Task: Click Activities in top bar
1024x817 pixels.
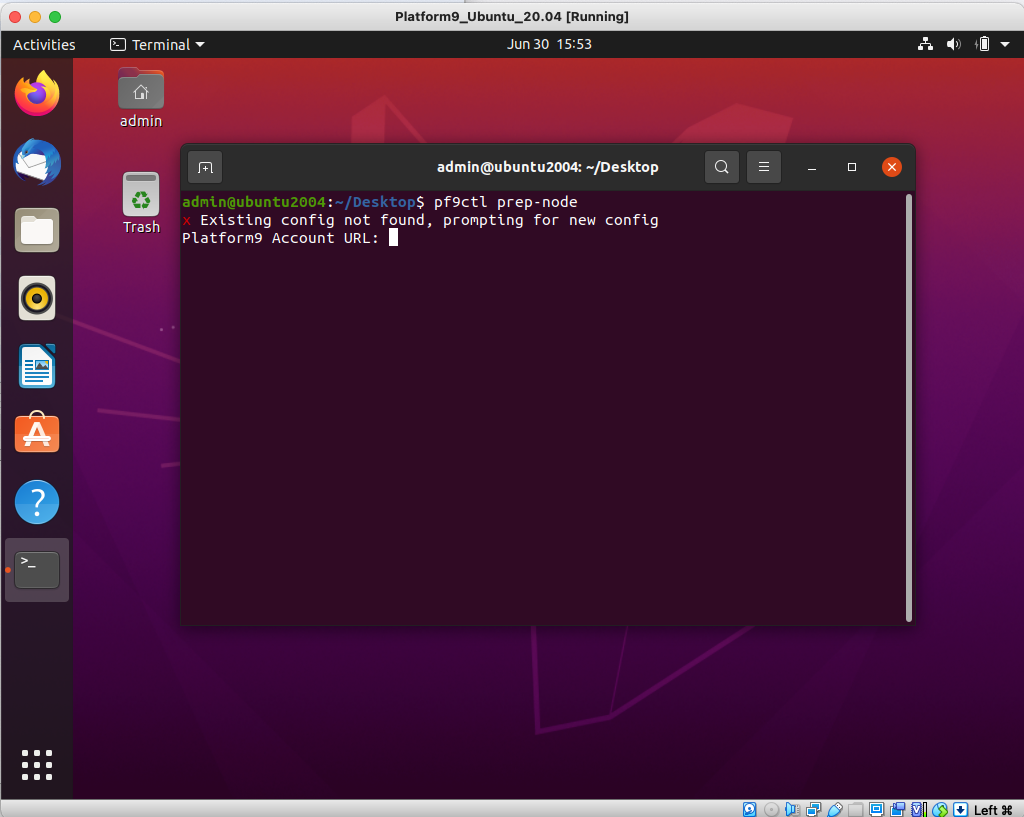Action: point(44,44)
